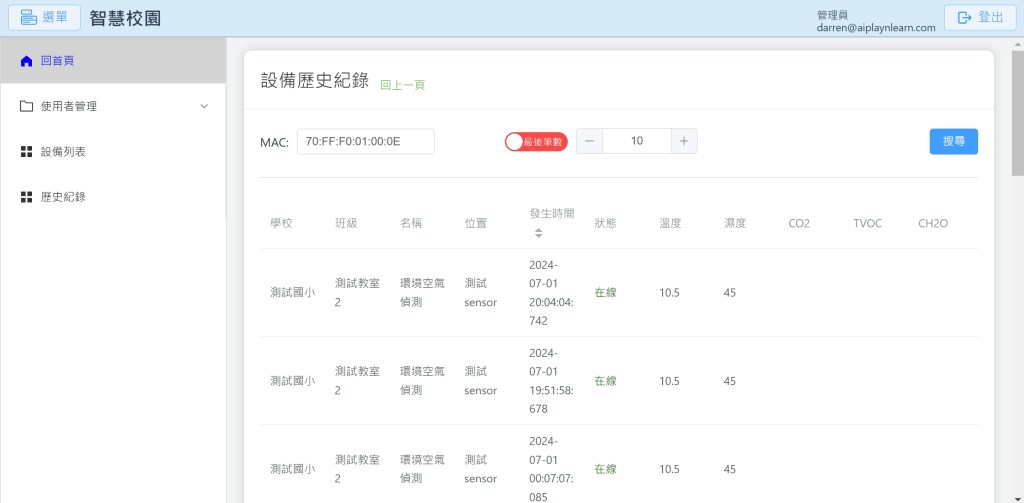Click the 回上一頁 back link
The image size is (1024, 503).
402,85
